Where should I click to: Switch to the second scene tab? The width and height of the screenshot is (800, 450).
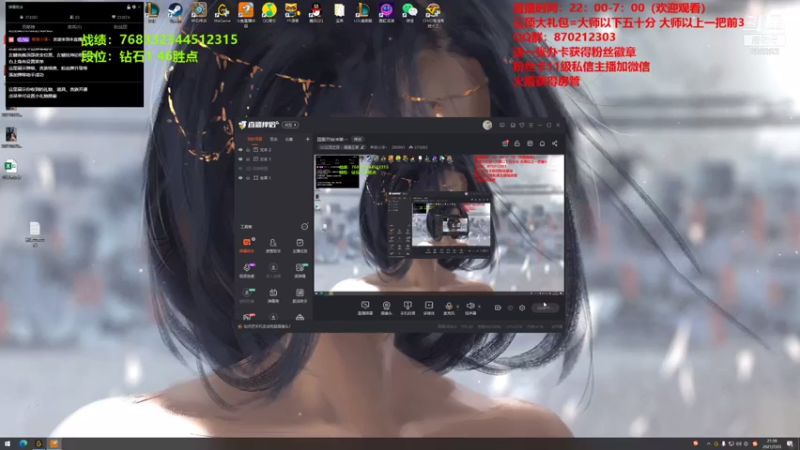[273, 139]
